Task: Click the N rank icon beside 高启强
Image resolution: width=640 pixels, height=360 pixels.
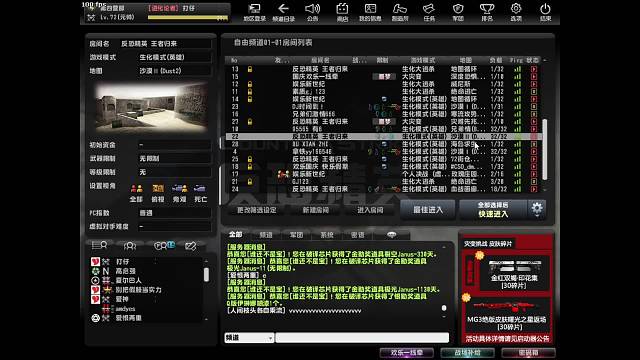Action: 106,271
